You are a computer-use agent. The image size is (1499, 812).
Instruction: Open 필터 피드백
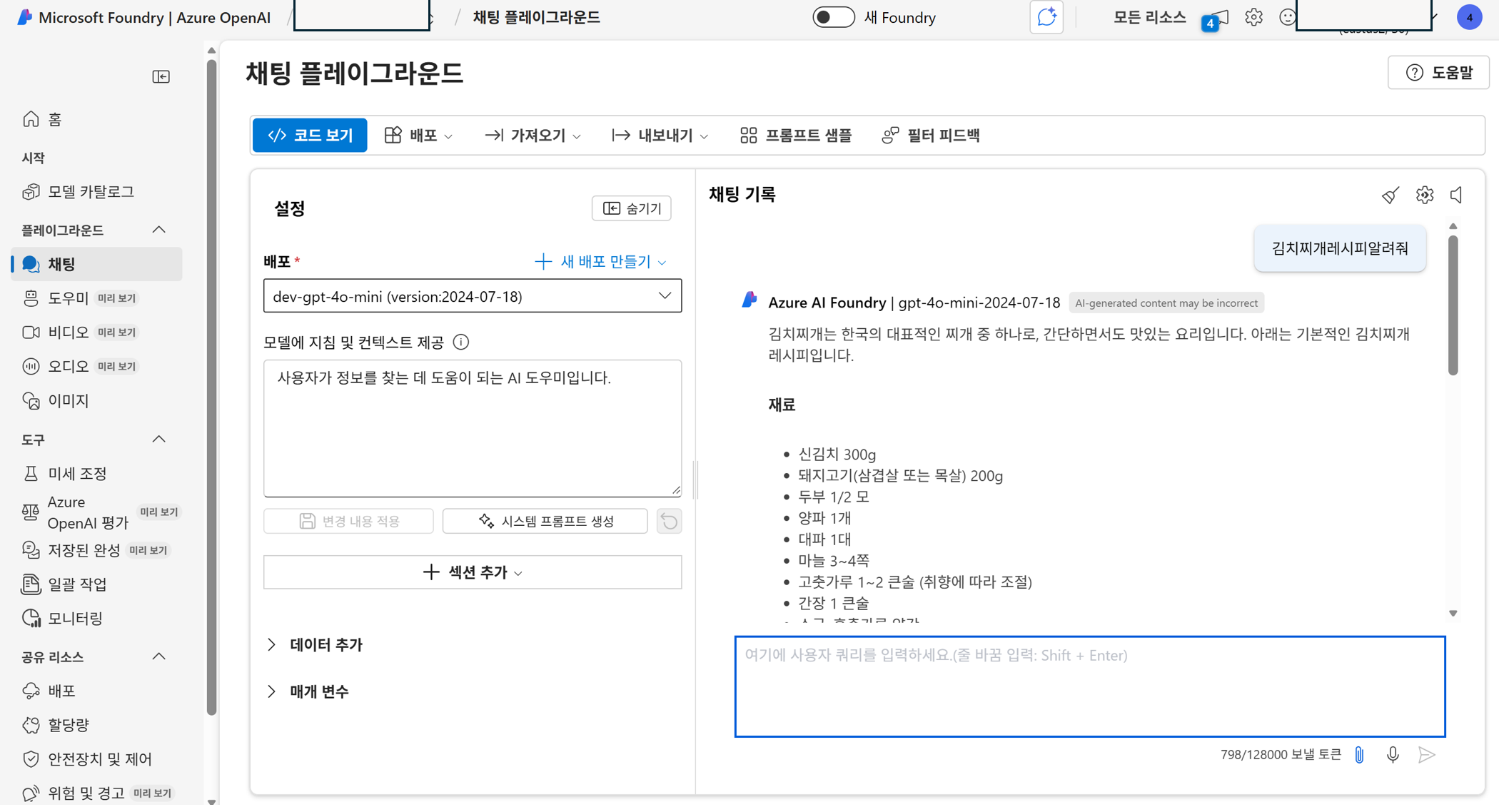[x=931, y=136]
